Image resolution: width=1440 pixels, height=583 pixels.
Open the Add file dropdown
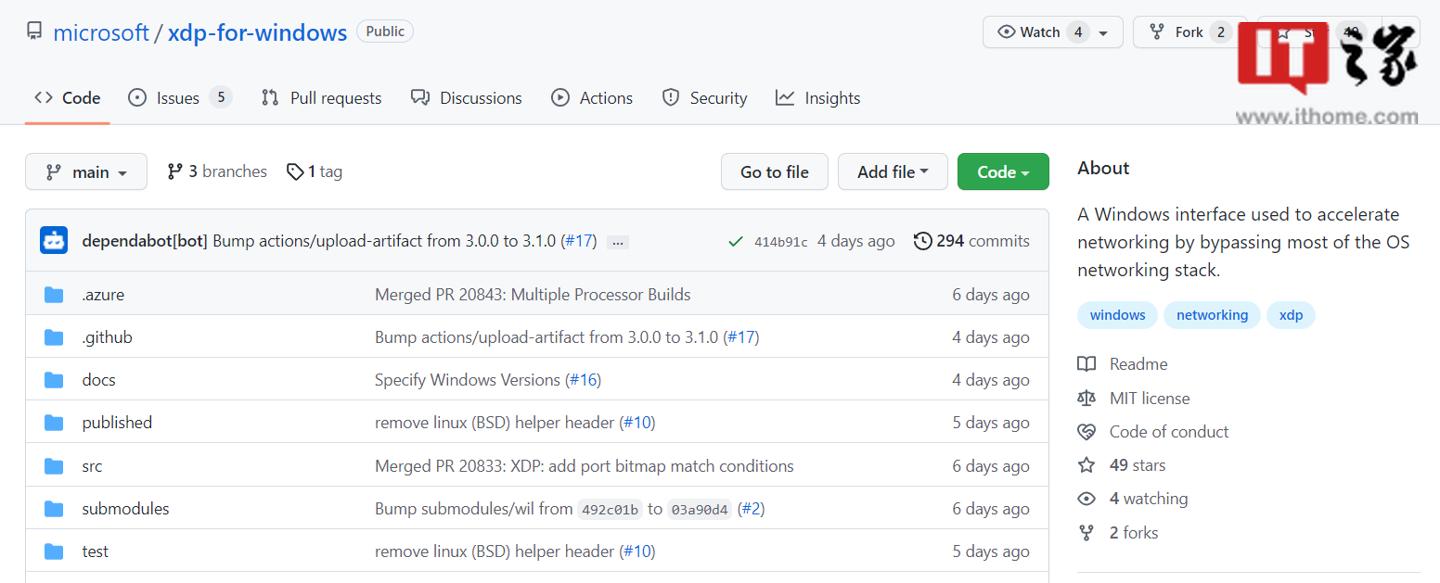892,171
